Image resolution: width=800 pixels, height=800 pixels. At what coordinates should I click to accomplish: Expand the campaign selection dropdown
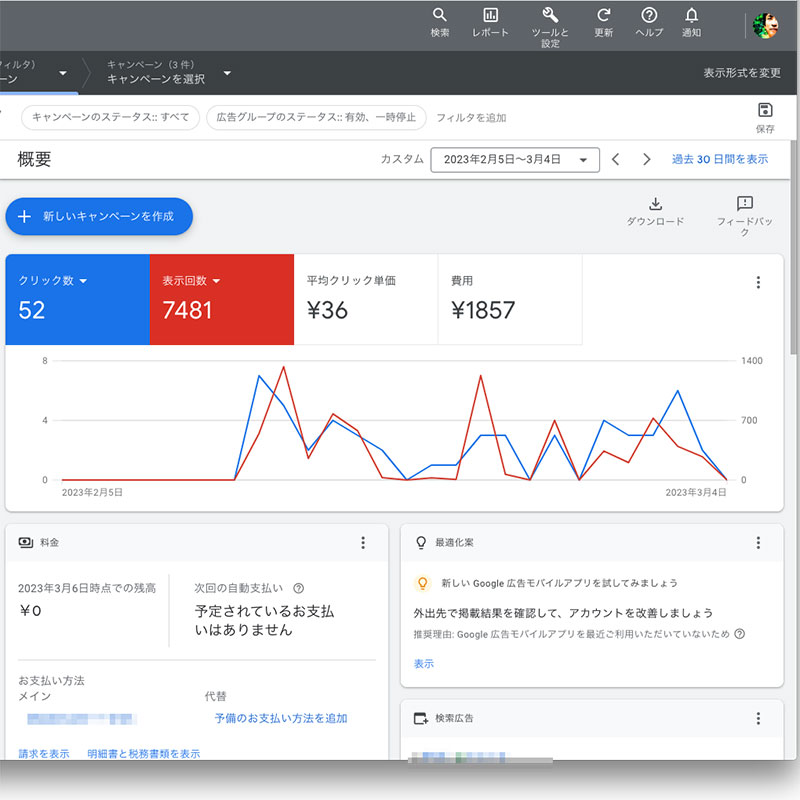[227, 73]
